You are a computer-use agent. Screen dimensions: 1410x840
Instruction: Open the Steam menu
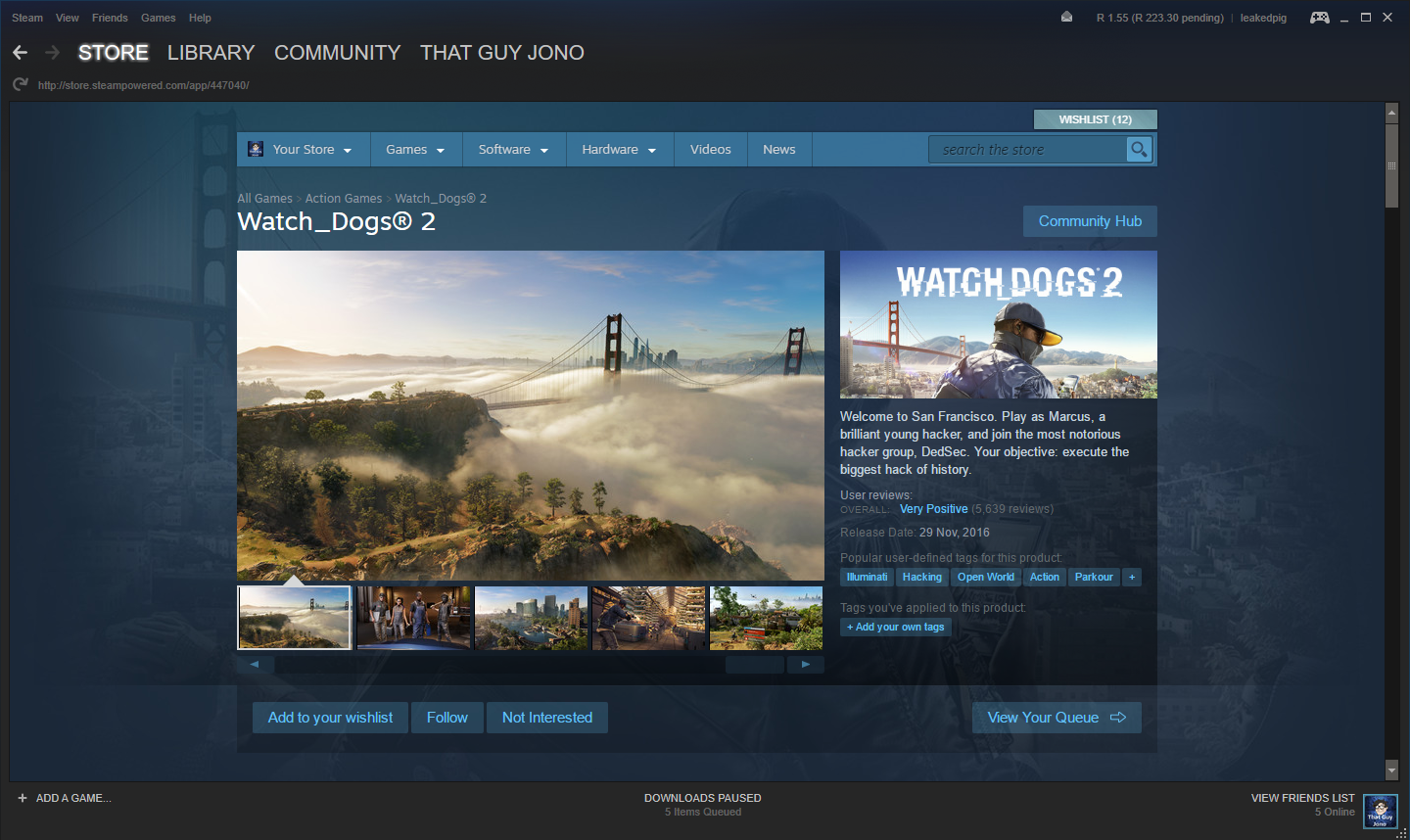(x=27, y=18)
